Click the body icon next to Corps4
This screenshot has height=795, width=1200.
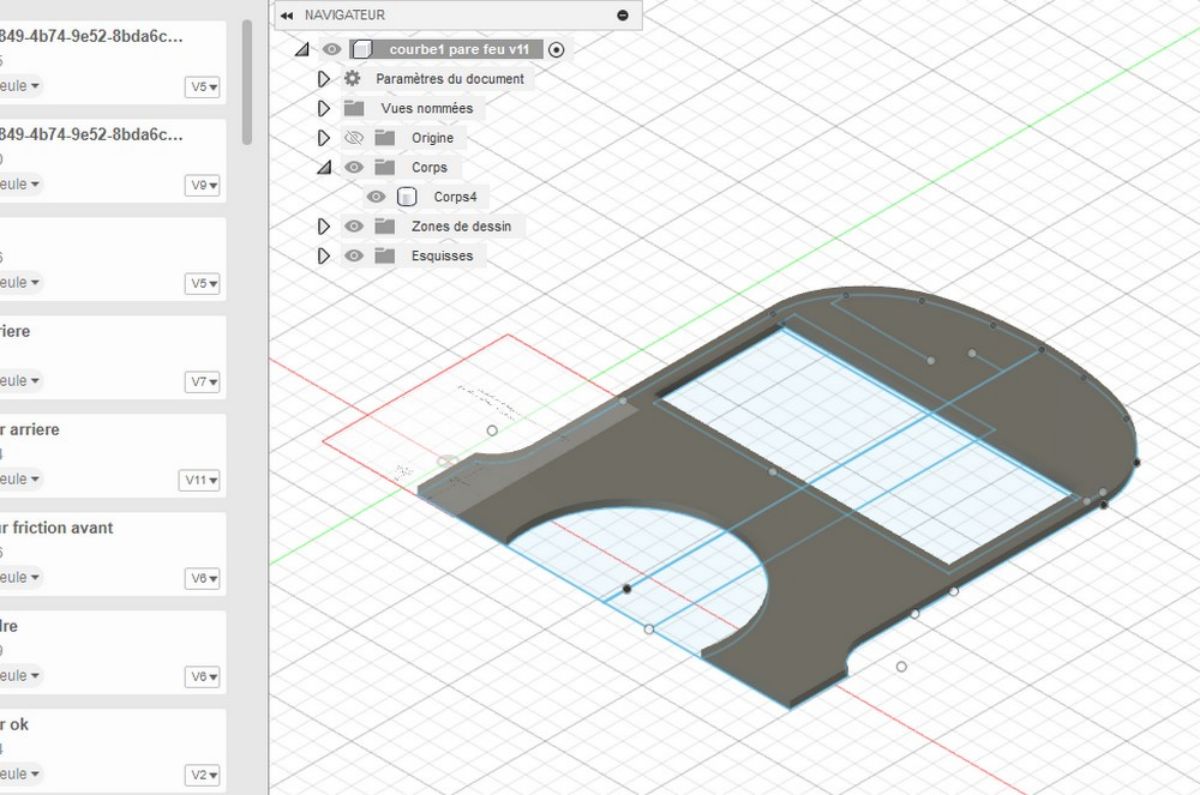(x=407, y=197)
